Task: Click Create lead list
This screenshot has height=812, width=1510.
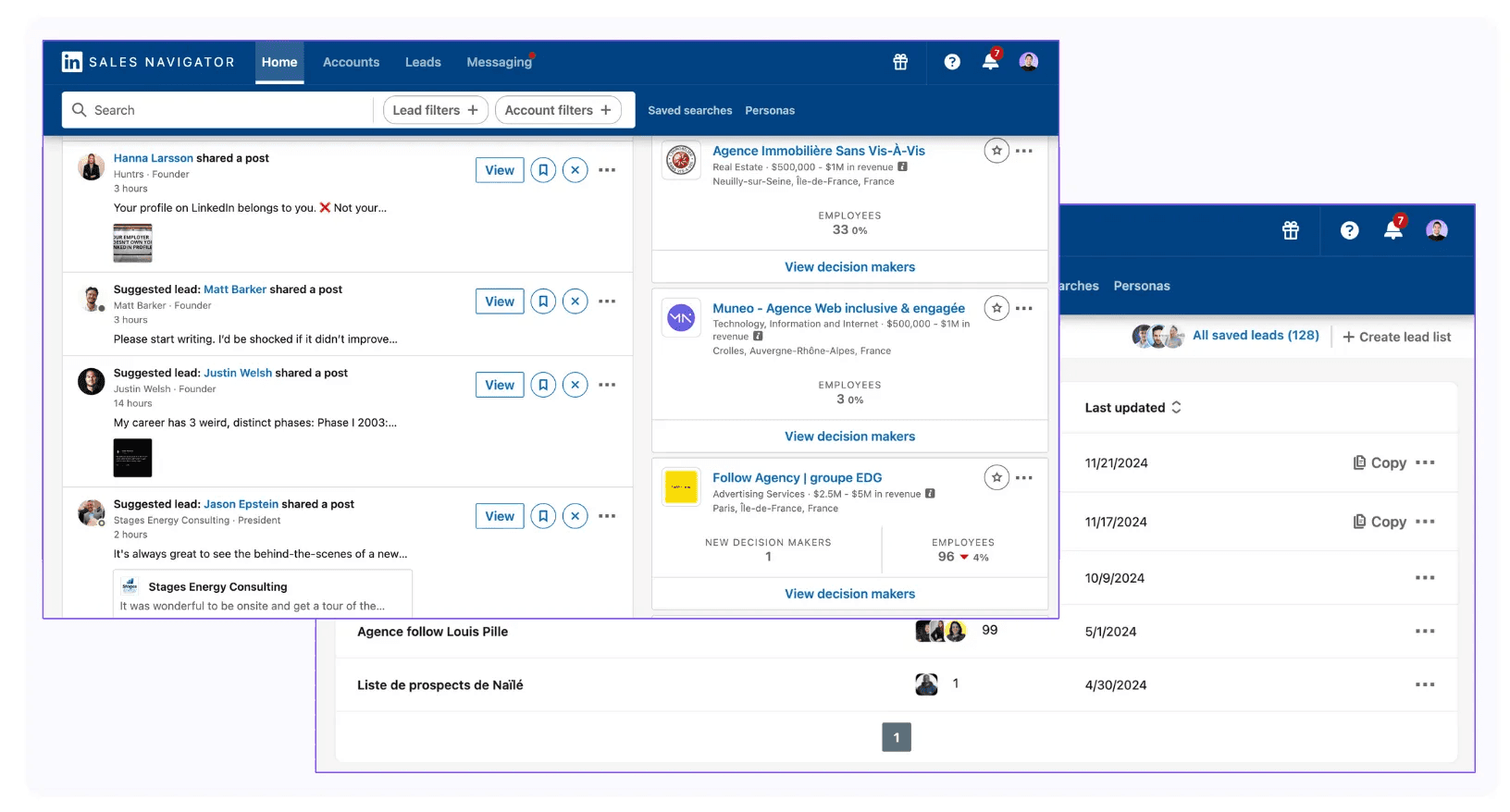Action: pyautogui.click(x=1397, y=337)
